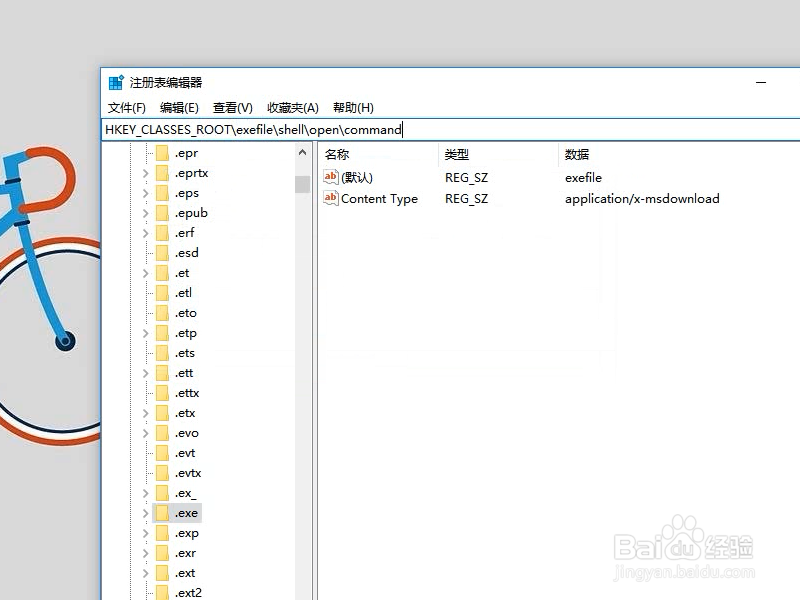The image size is (800, 600).
Task: Click the .ext folder icon
Action: coord(162,573)
